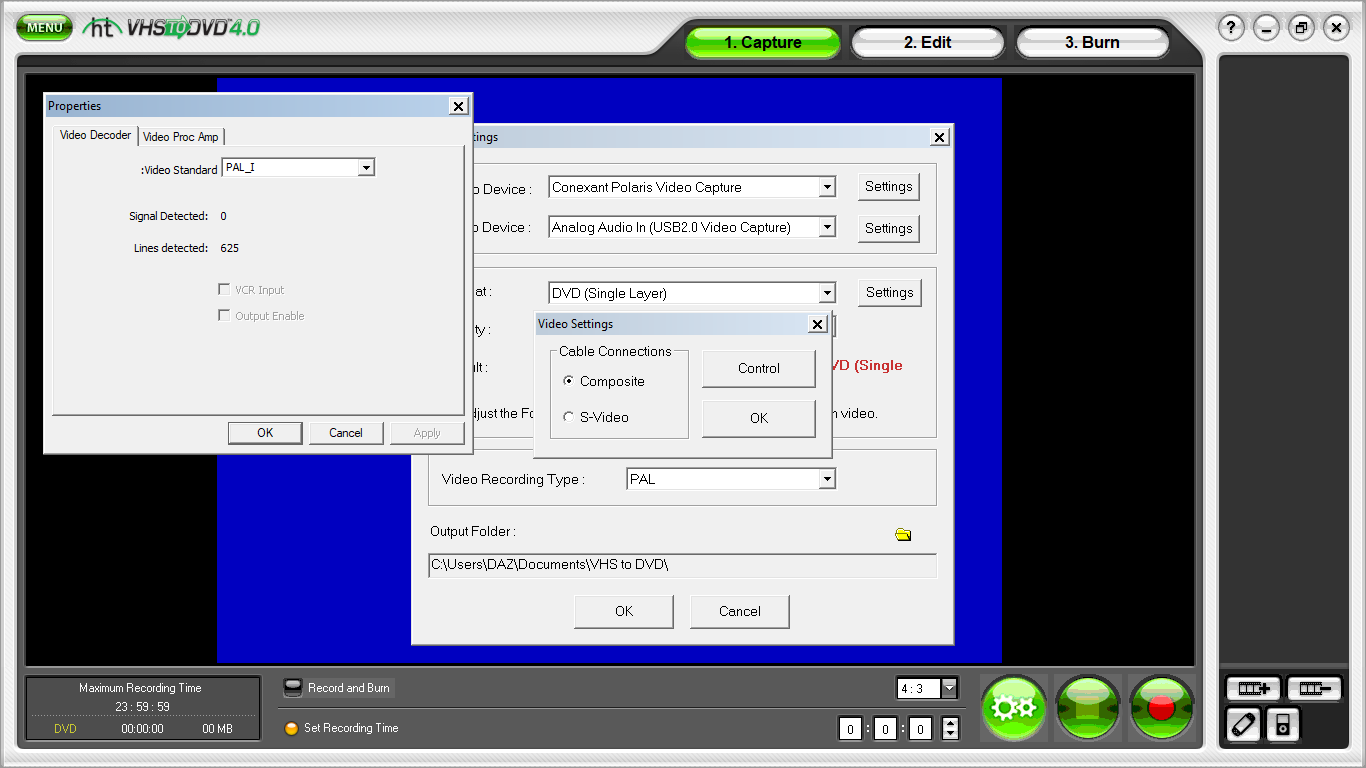Click the add film clip icon

coord(1254,688)
